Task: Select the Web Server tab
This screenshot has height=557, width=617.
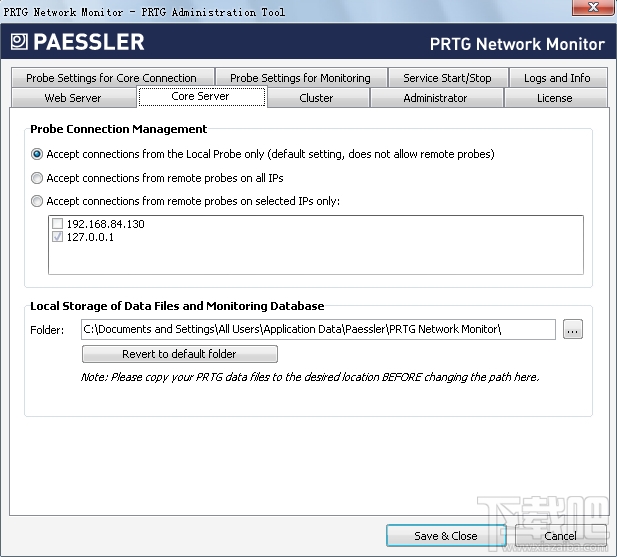Action: (74, 98)
